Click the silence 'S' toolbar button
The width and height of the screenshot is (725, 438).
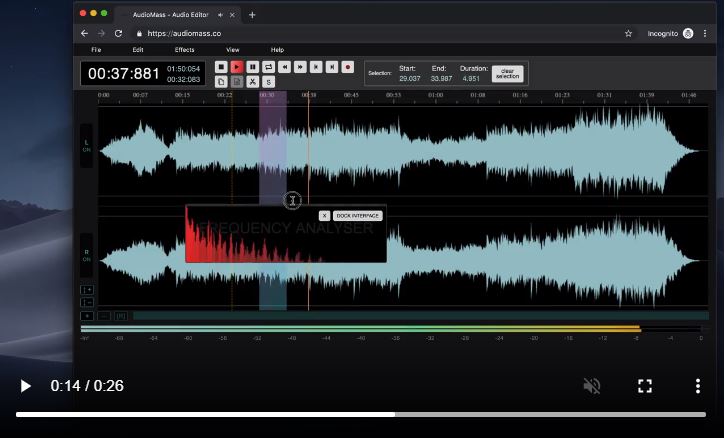point(268,82)
